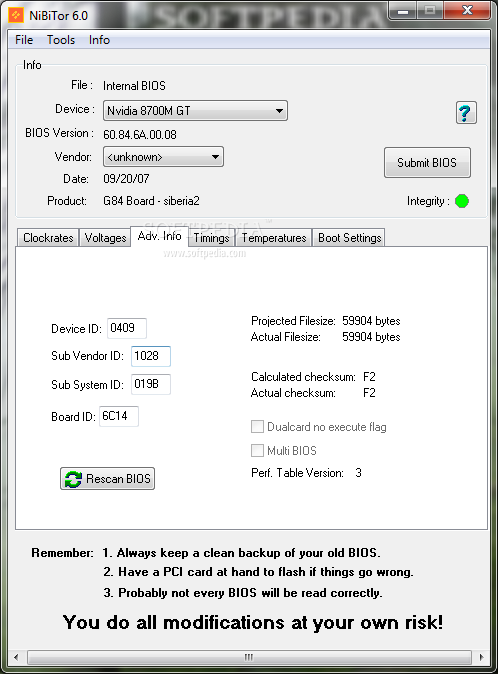
Task: Switch to the Voltages tab
Action: pyautogui.click(x=105, y=238)
